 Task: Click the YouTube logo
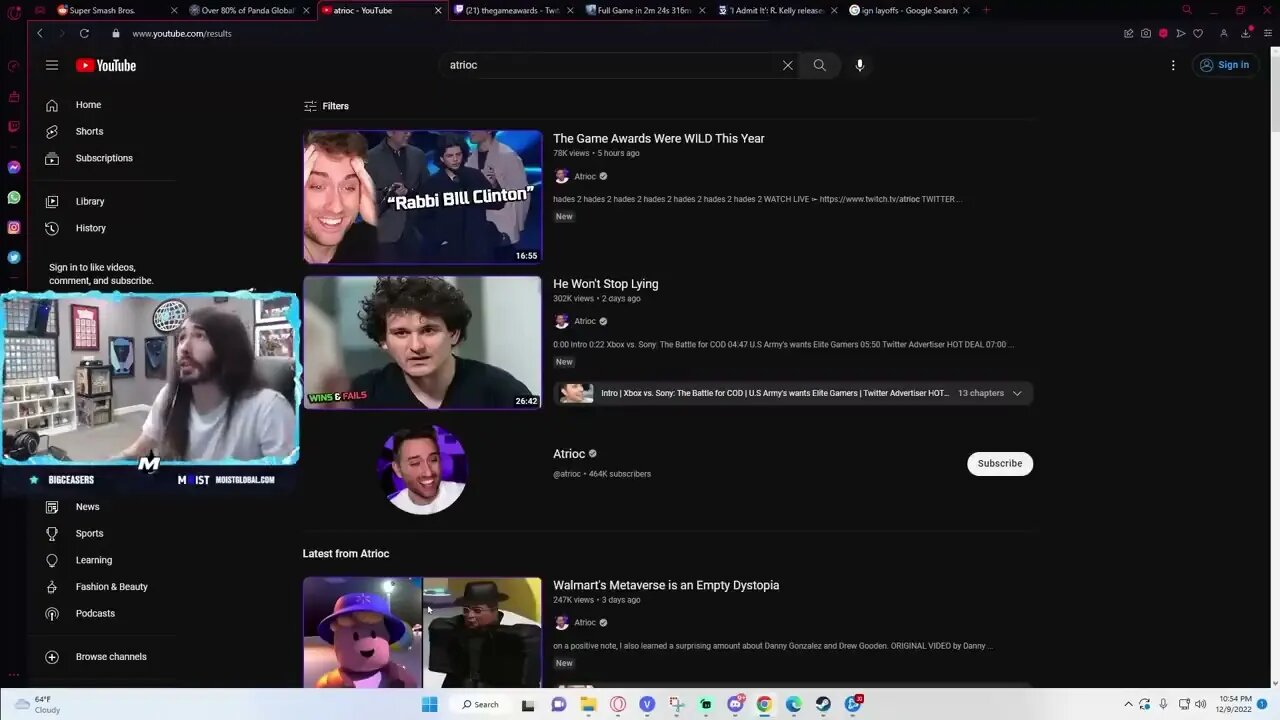tap(106, 65)
